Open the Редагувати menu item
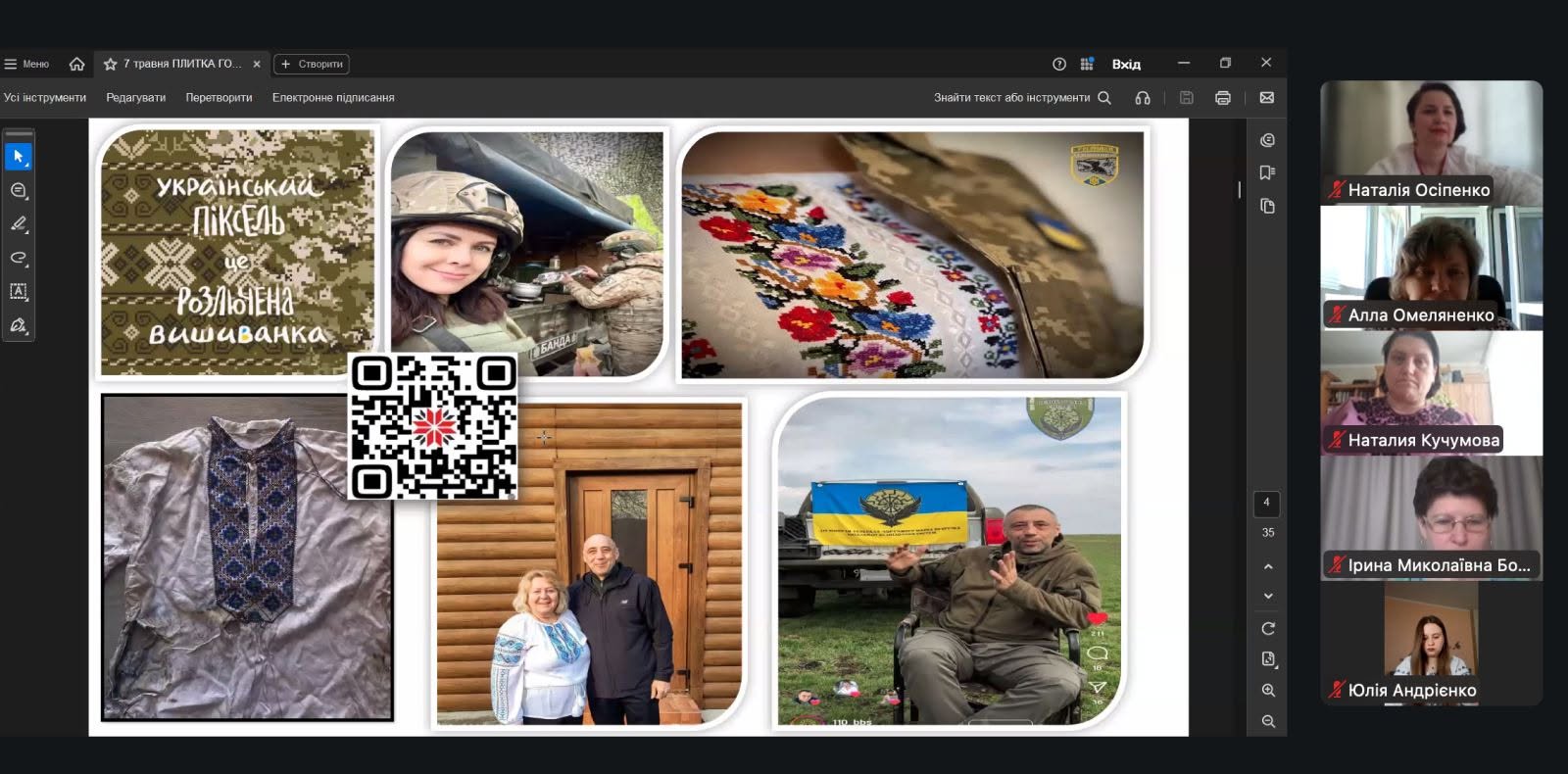Image resolution: width=1568 pixels, height=774 pixels. (x=136, y=98)
